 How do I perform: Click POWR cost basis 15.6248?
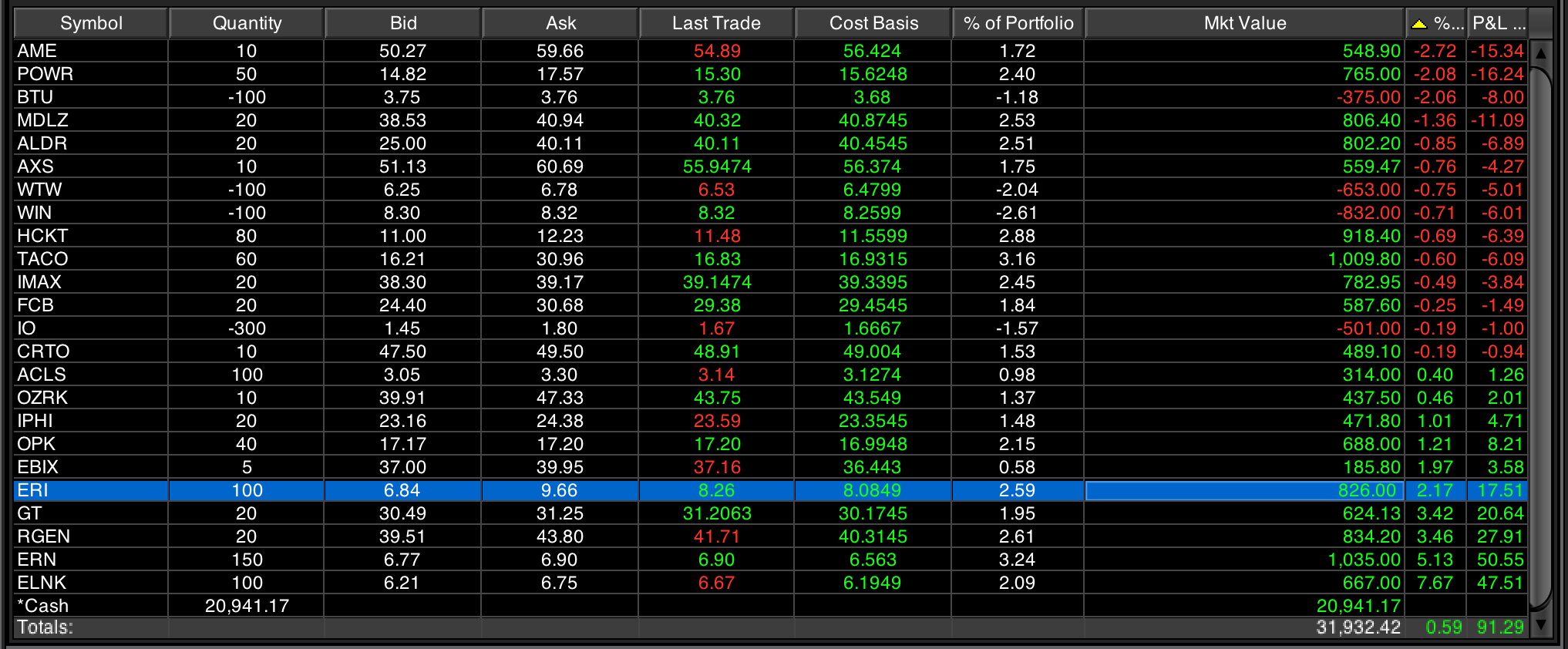pos(873,74)
